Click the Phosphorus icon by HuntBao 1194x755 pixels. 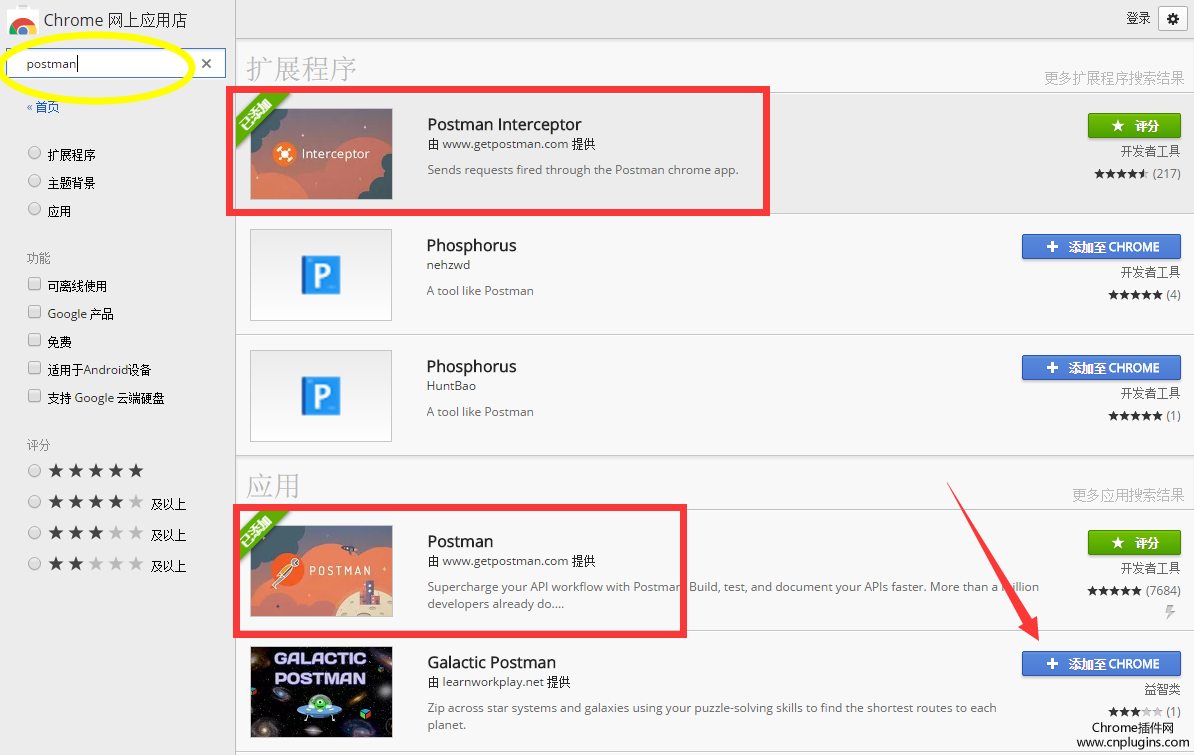[x=321, y=396]
